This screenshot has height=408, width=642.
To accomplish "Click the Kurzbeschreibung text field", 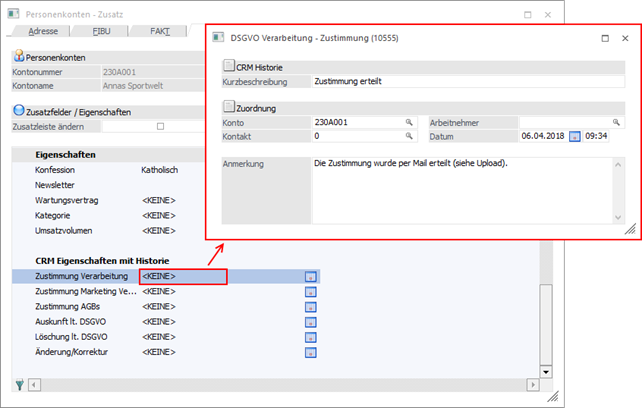I will [460, 81].
